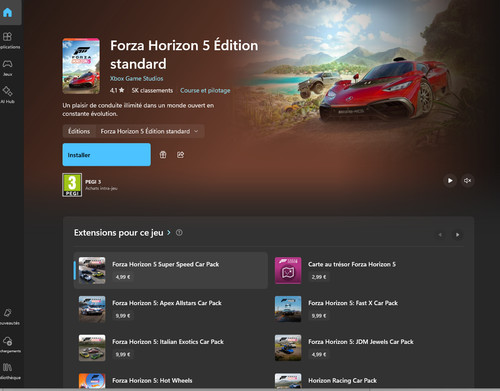Open the Bibliothèque sidebar item
Image resolution: width=500 pixels, height=391 pixels.
[x=8, y=371]
